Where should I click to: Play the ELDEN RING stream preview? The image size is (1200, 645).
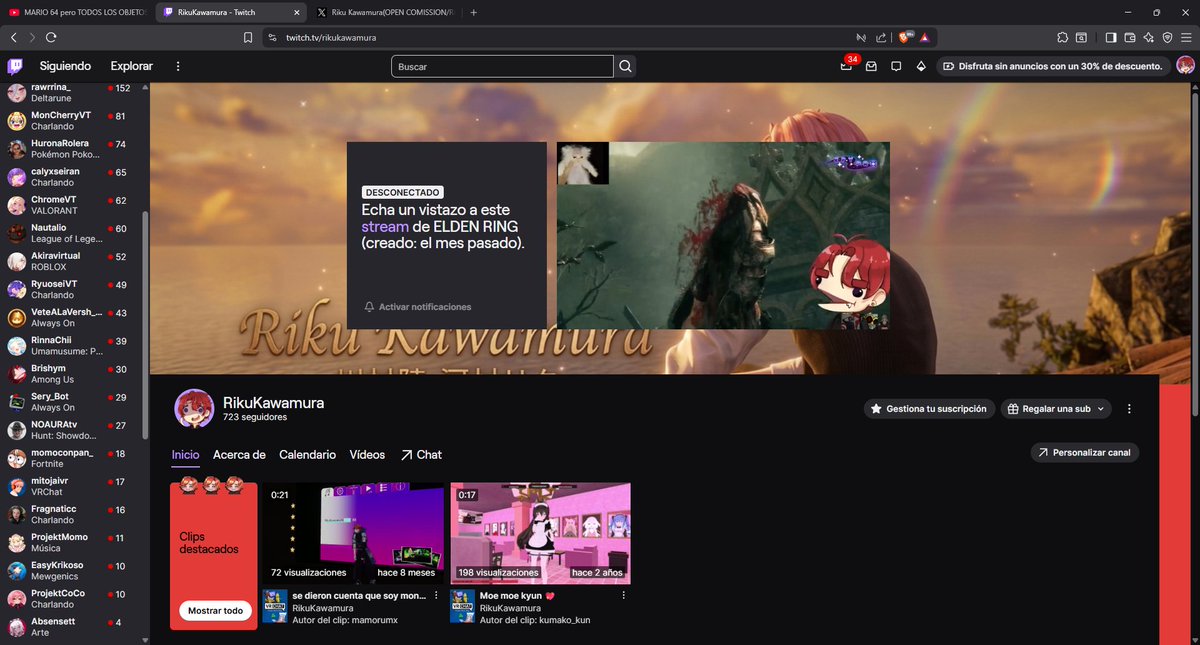click(723, 236)
